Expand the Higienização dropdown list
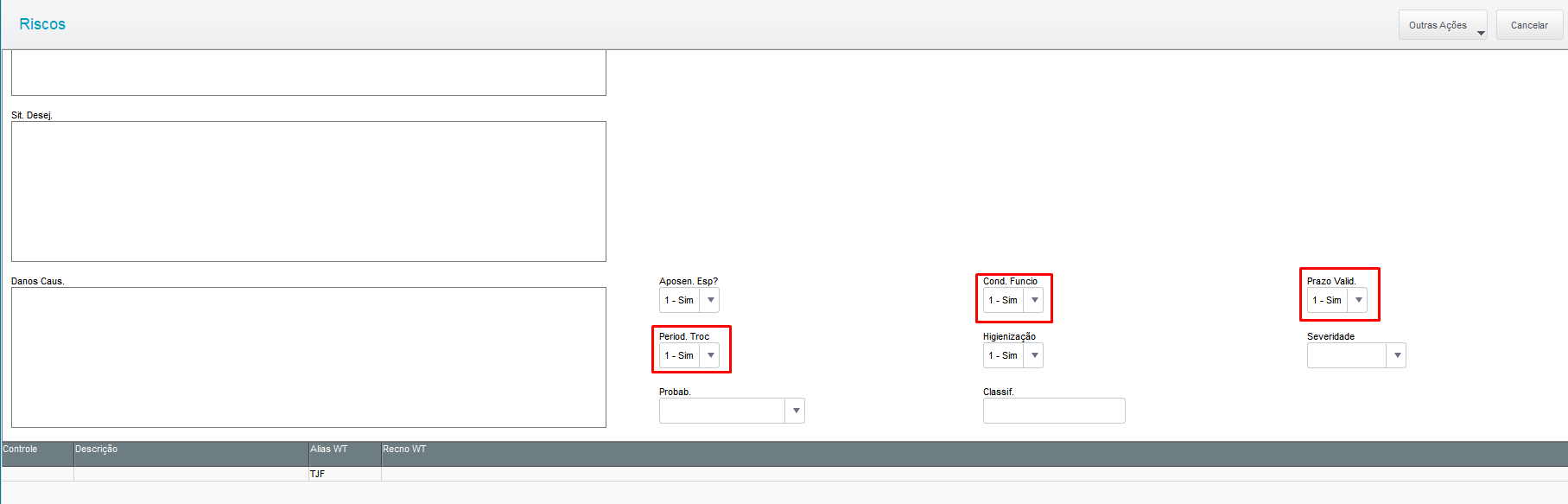The height and width of the screenshot is (504, 1568). pyautogui.click(x=1034, y=355)
